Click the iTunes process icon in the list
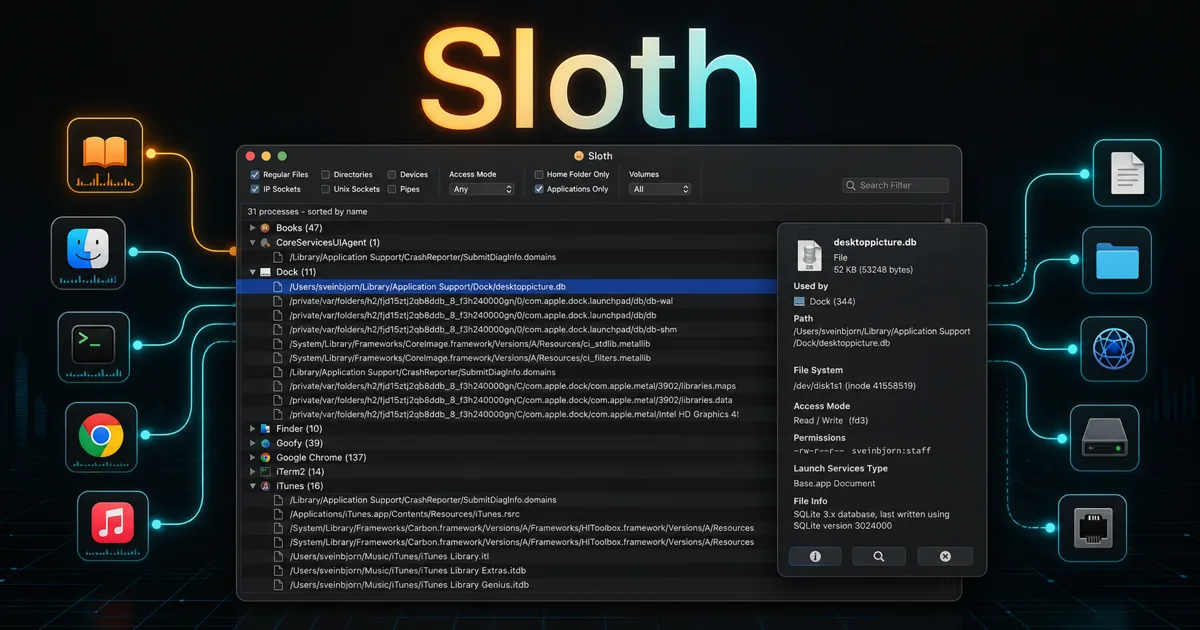1200x630 pixels. pos(265,486)
